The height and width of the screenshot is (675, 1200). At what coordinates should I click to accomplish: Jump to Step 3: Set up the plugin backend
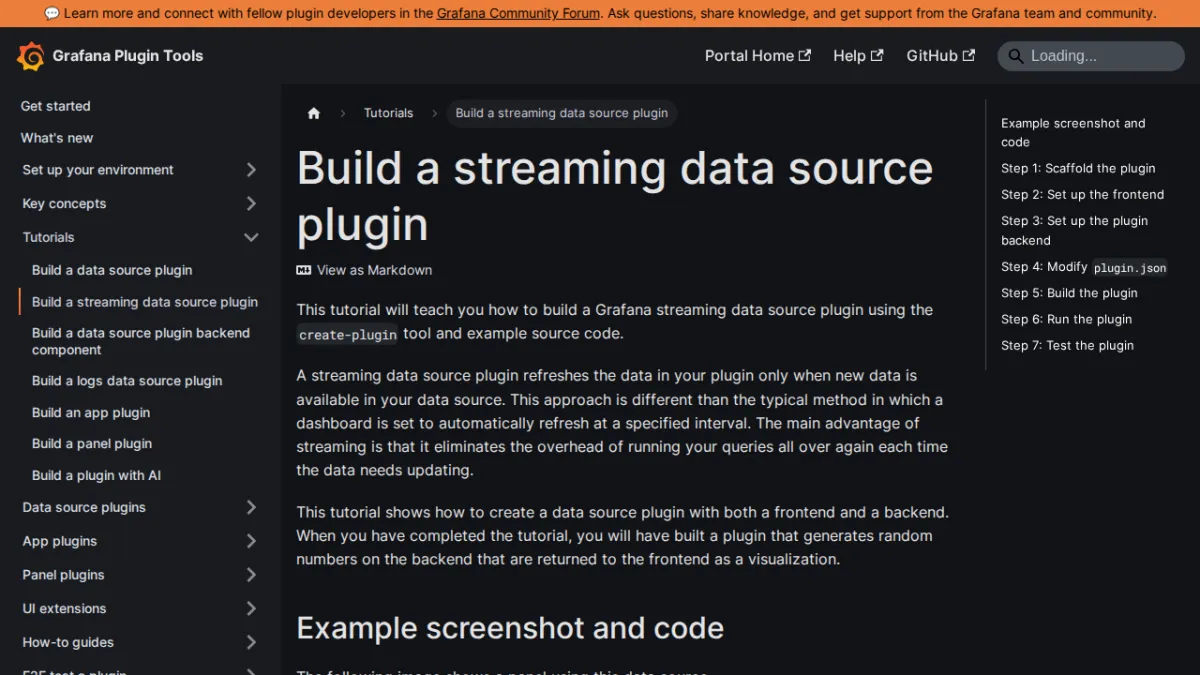point(1075,230)
